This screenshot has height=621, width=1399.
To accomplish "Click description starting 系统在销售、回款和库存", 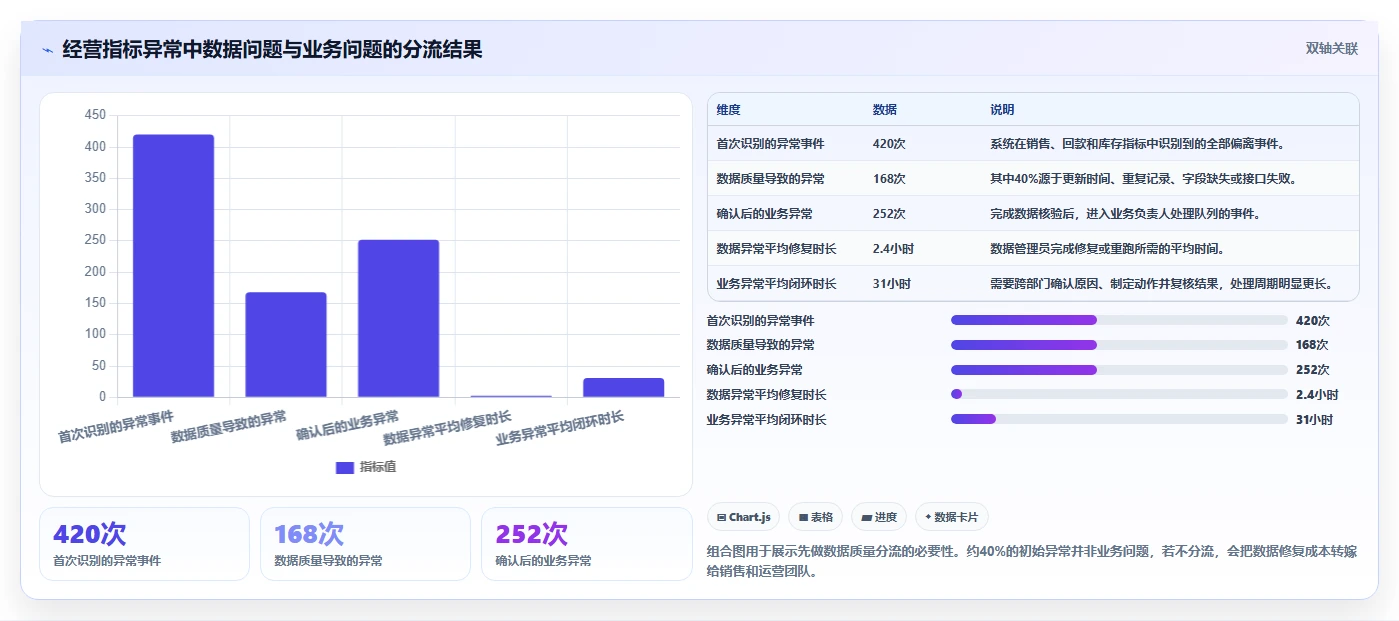I will click(1137, 144).
